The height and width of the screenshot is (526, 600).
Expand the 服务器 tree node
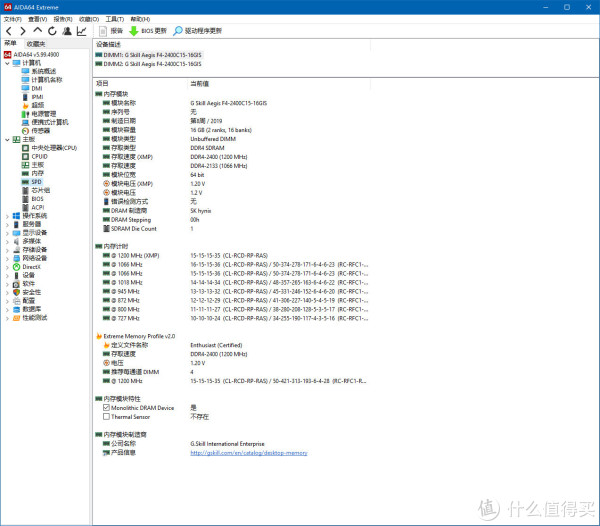click(x=7, y=225)
